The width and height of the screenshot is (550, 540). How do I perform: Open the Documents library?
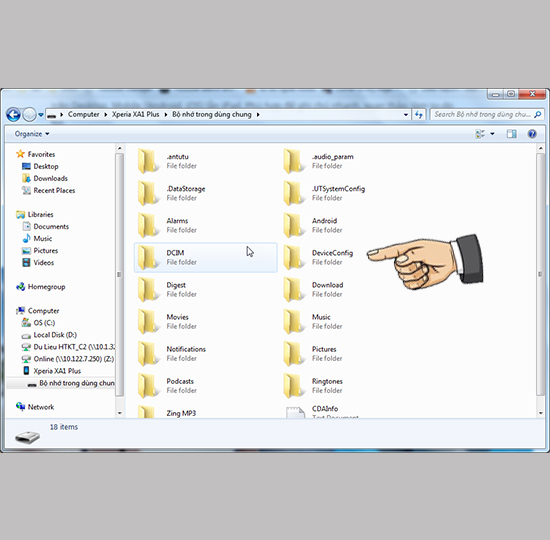(x=51, y=227)
